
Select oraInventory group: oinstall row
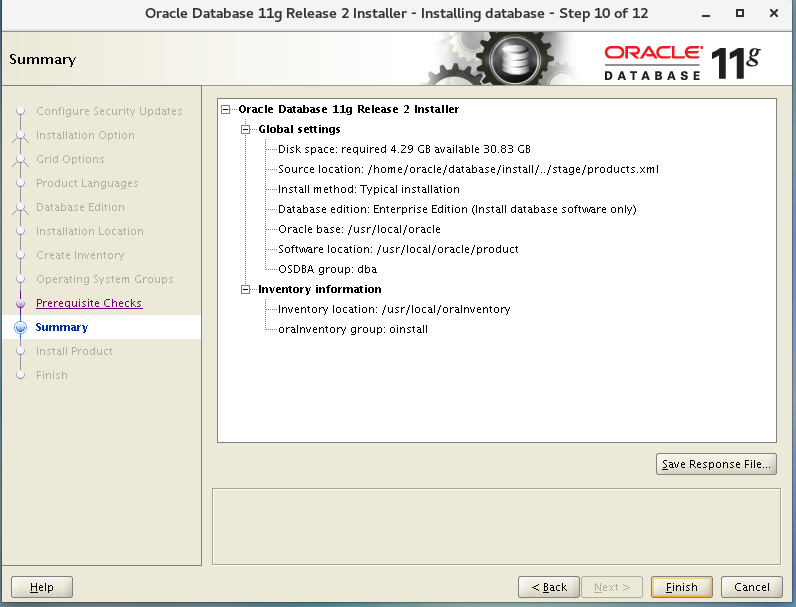coord(353,329)
